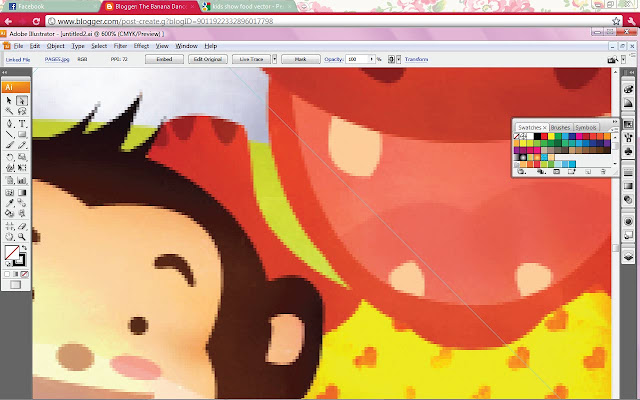
Task: Open the Symbols club icon in dock
Action: click(628, 151)
